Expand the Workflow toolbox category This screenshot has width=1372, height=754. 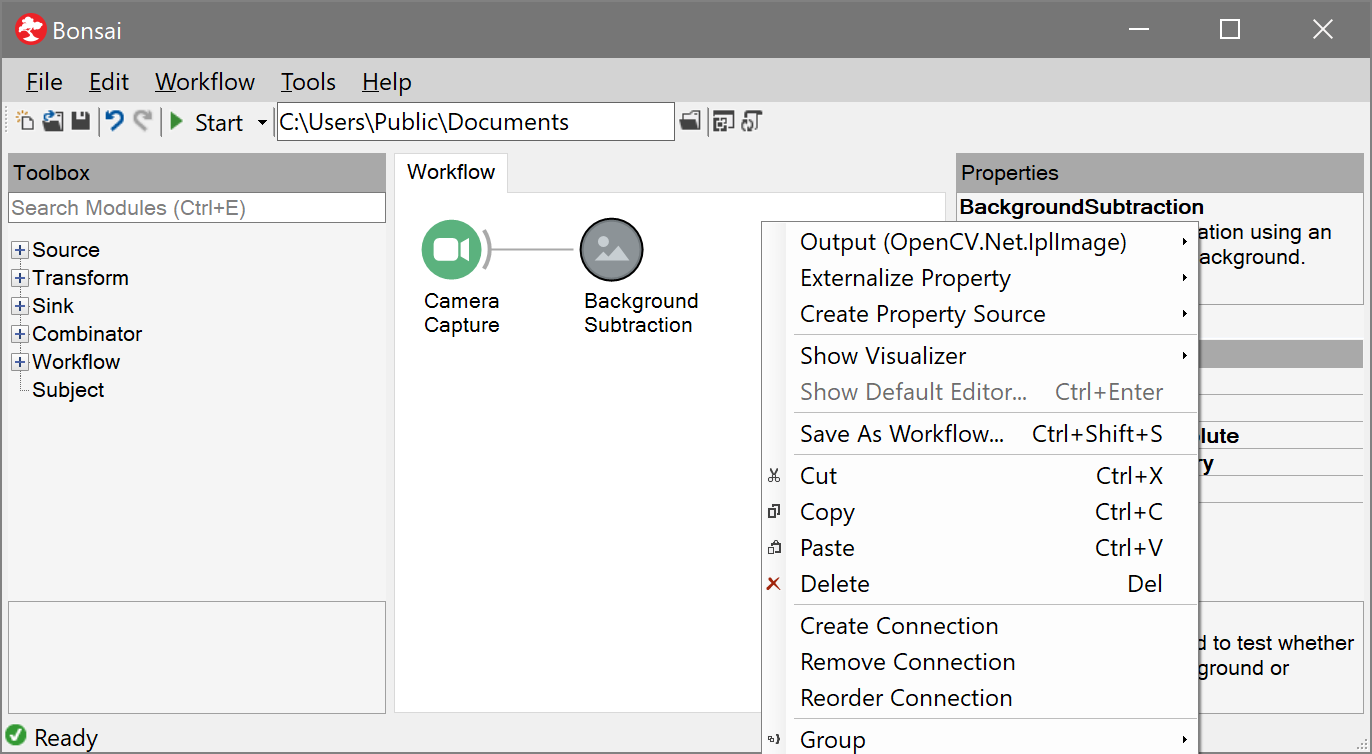[x=20, y=362]
